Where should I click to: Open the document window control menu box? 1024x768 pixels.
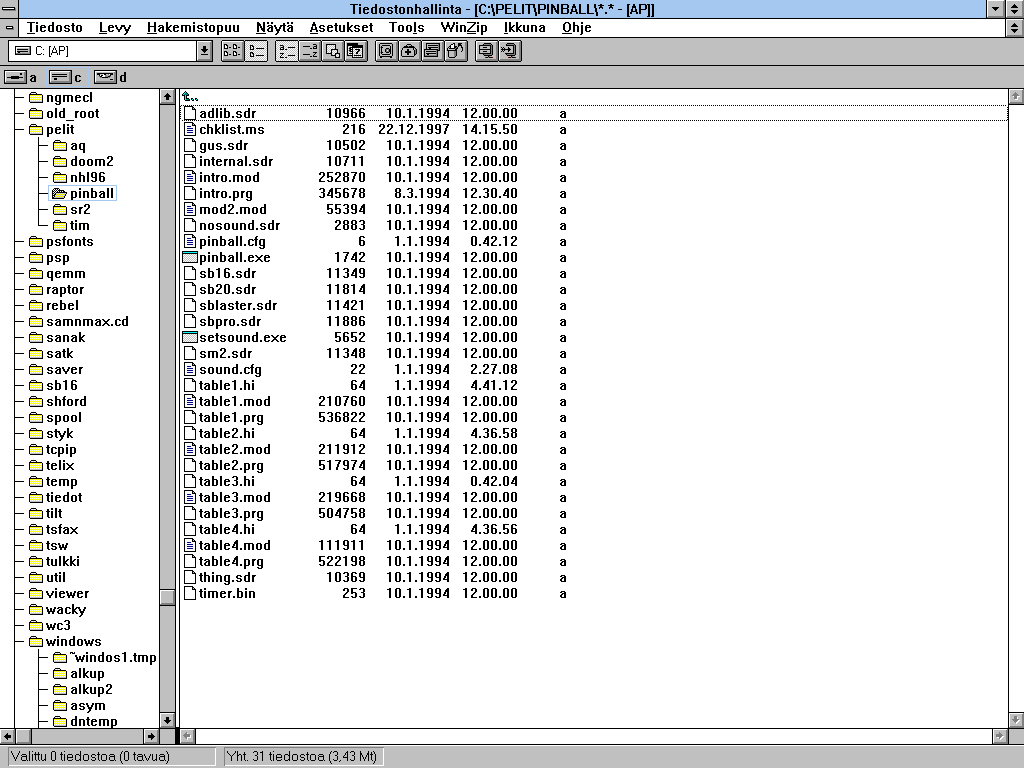(9, 27)
